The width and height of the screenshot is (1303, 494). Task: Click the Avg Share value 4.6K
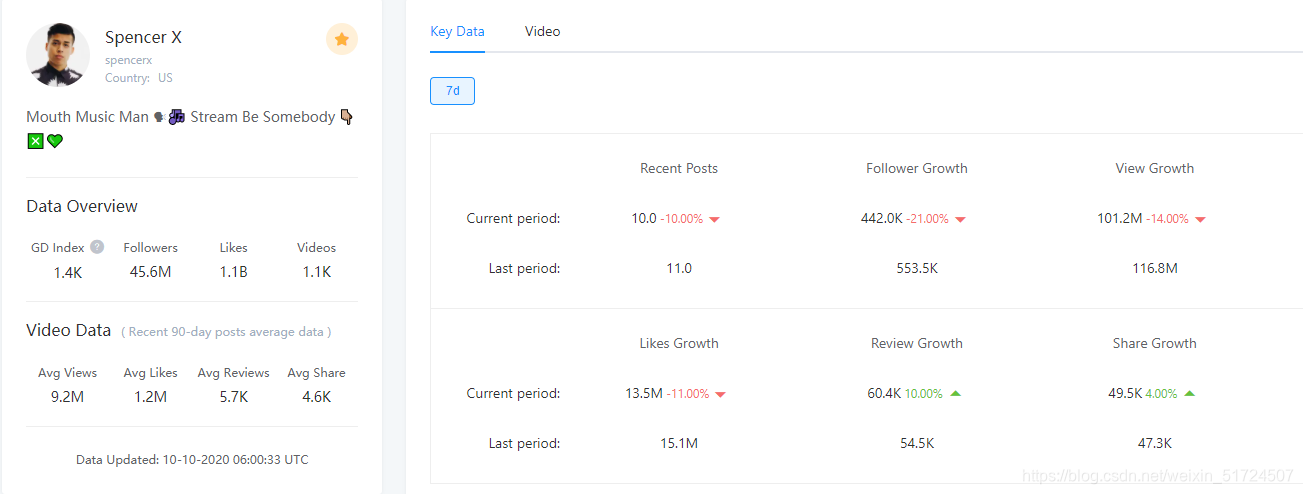[316, 397]
